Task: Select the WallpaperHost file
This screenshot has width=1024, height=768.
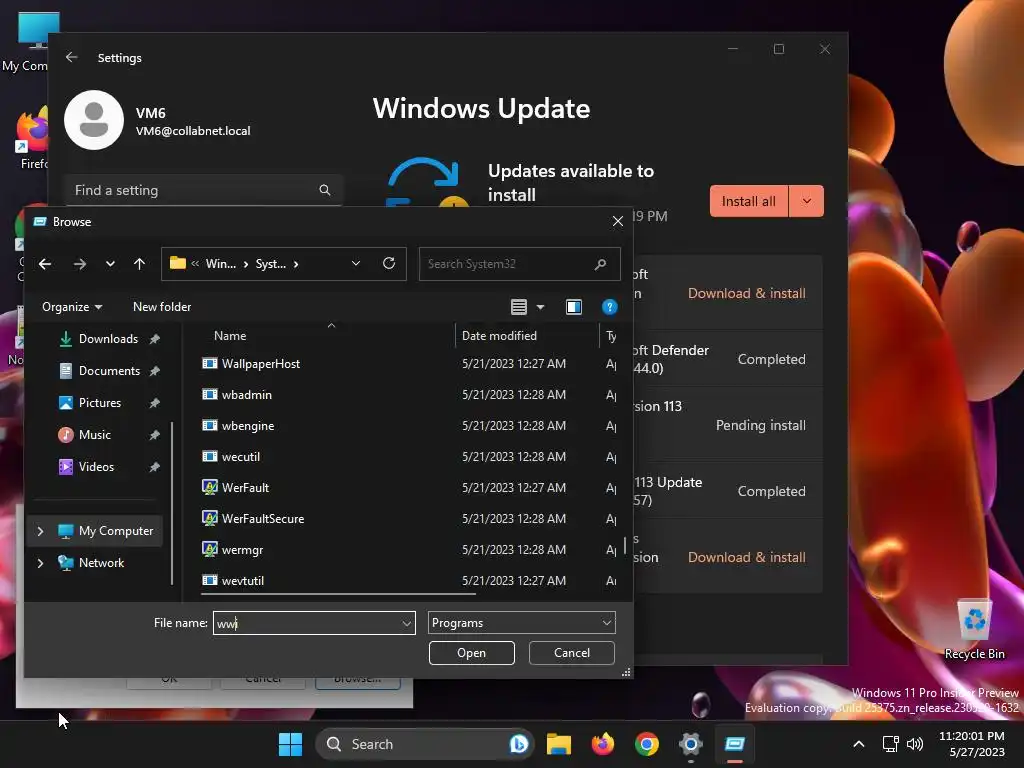Action: (x=261, y=364)
